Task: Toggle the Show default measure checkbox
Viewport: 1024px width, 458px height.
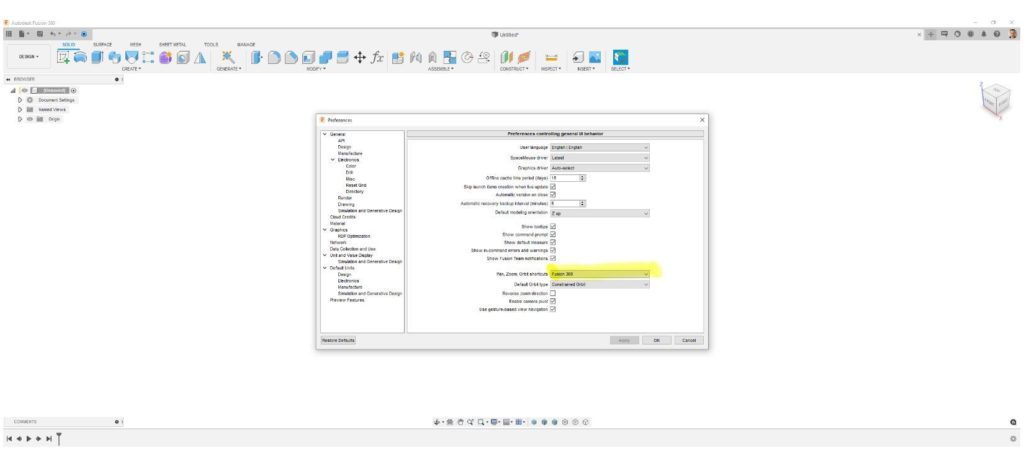Action: click(553, 242)
